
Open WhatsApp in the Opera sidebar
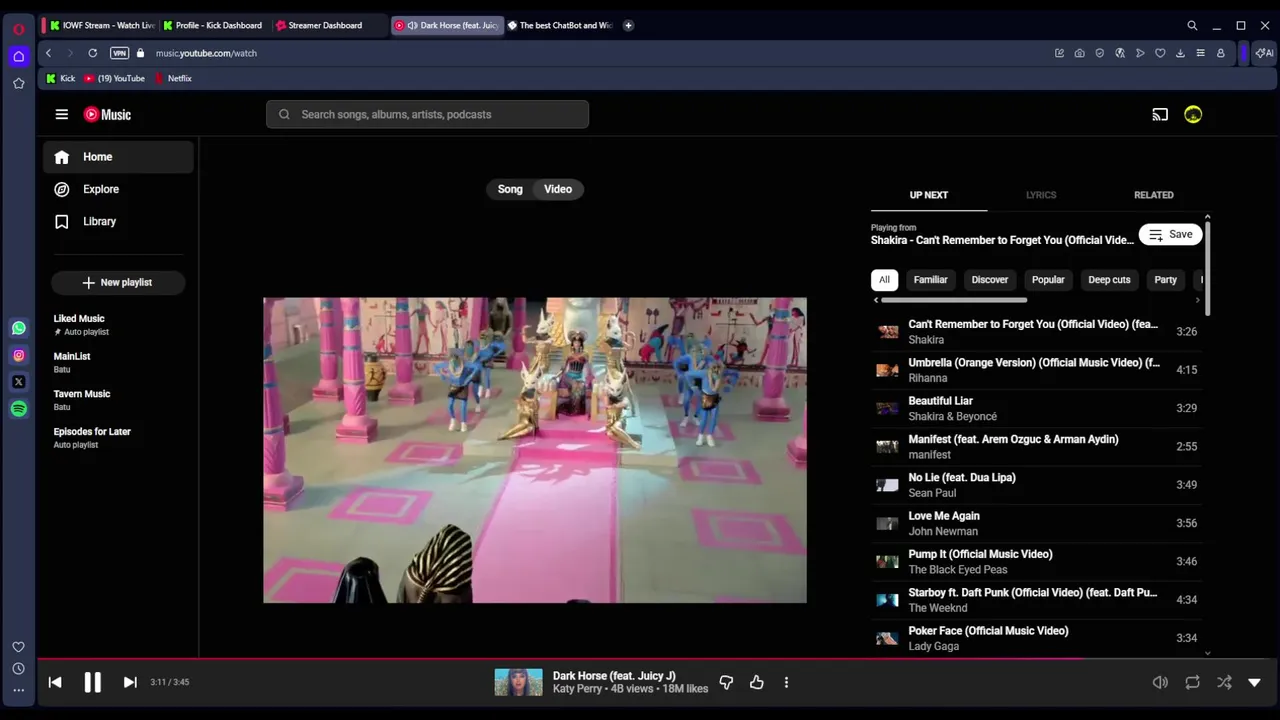coord(19,328)
